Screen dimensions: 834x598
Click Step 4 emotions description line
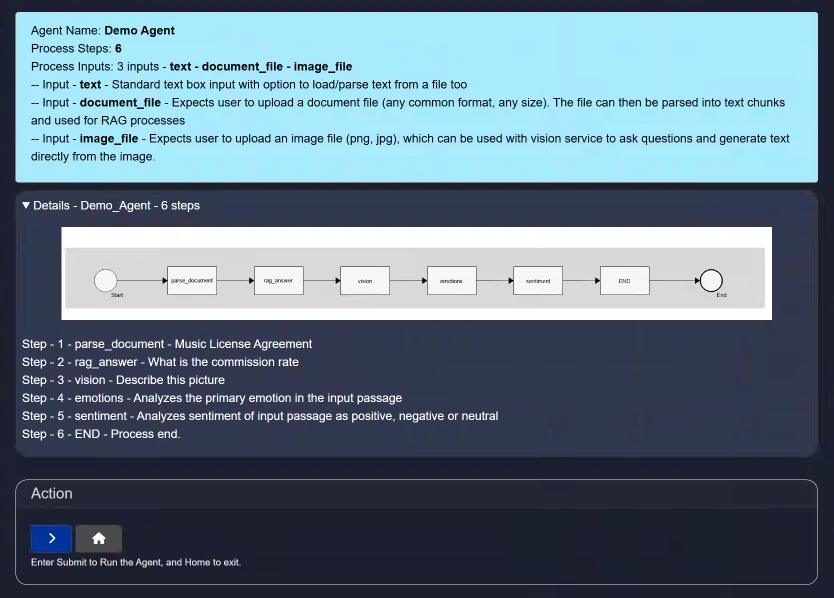pyautogui.click(x=212, y=398)
